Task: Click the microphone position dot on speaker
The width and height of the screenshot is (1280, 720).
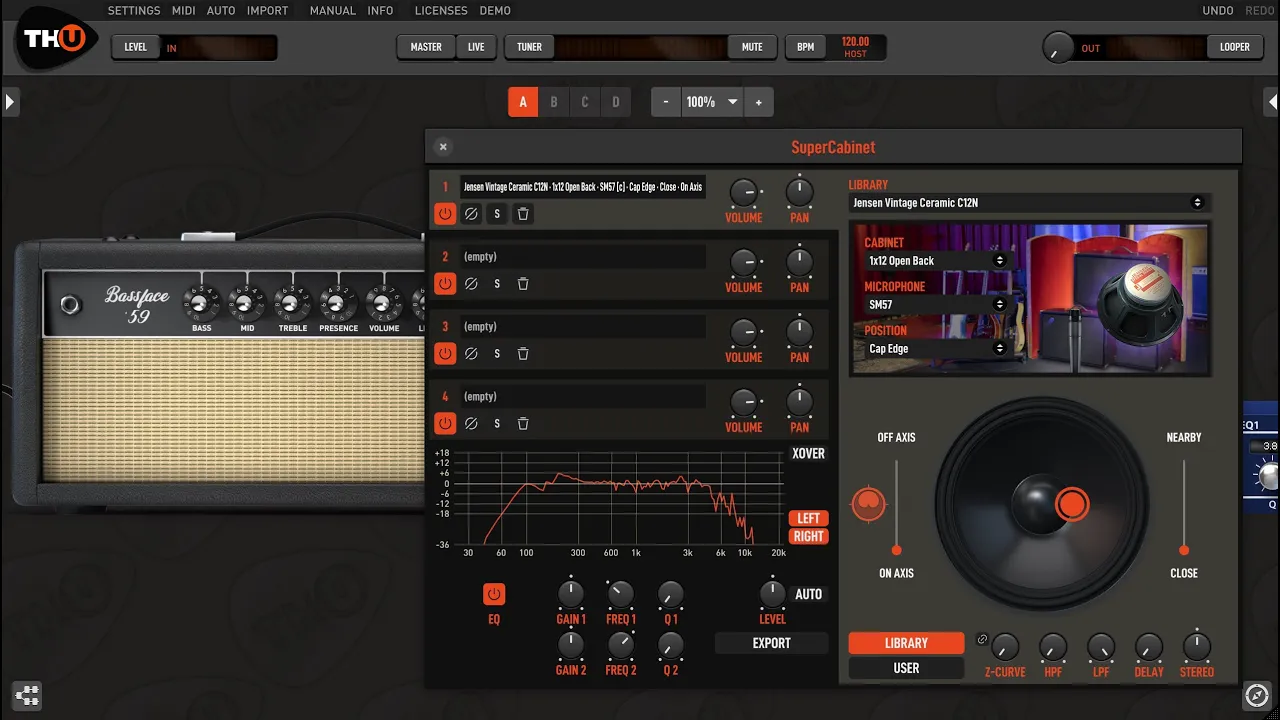Action: (x=1071, y=504)
